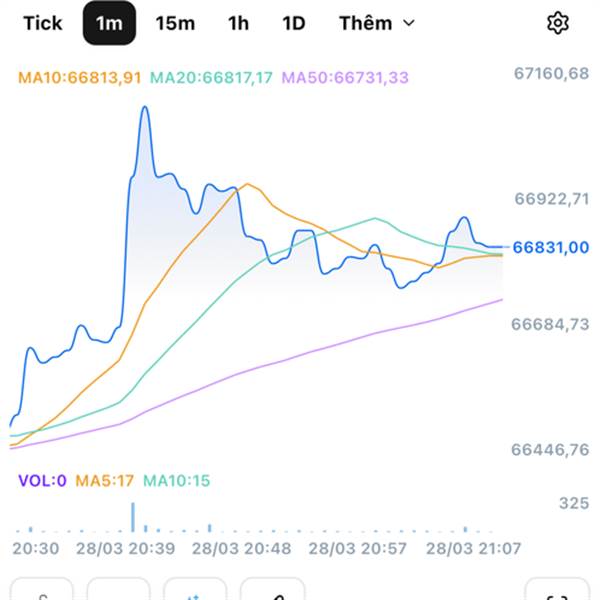
Task: Open chart settings gear icon
Action: pyautogui.click(x=557, y=23)
